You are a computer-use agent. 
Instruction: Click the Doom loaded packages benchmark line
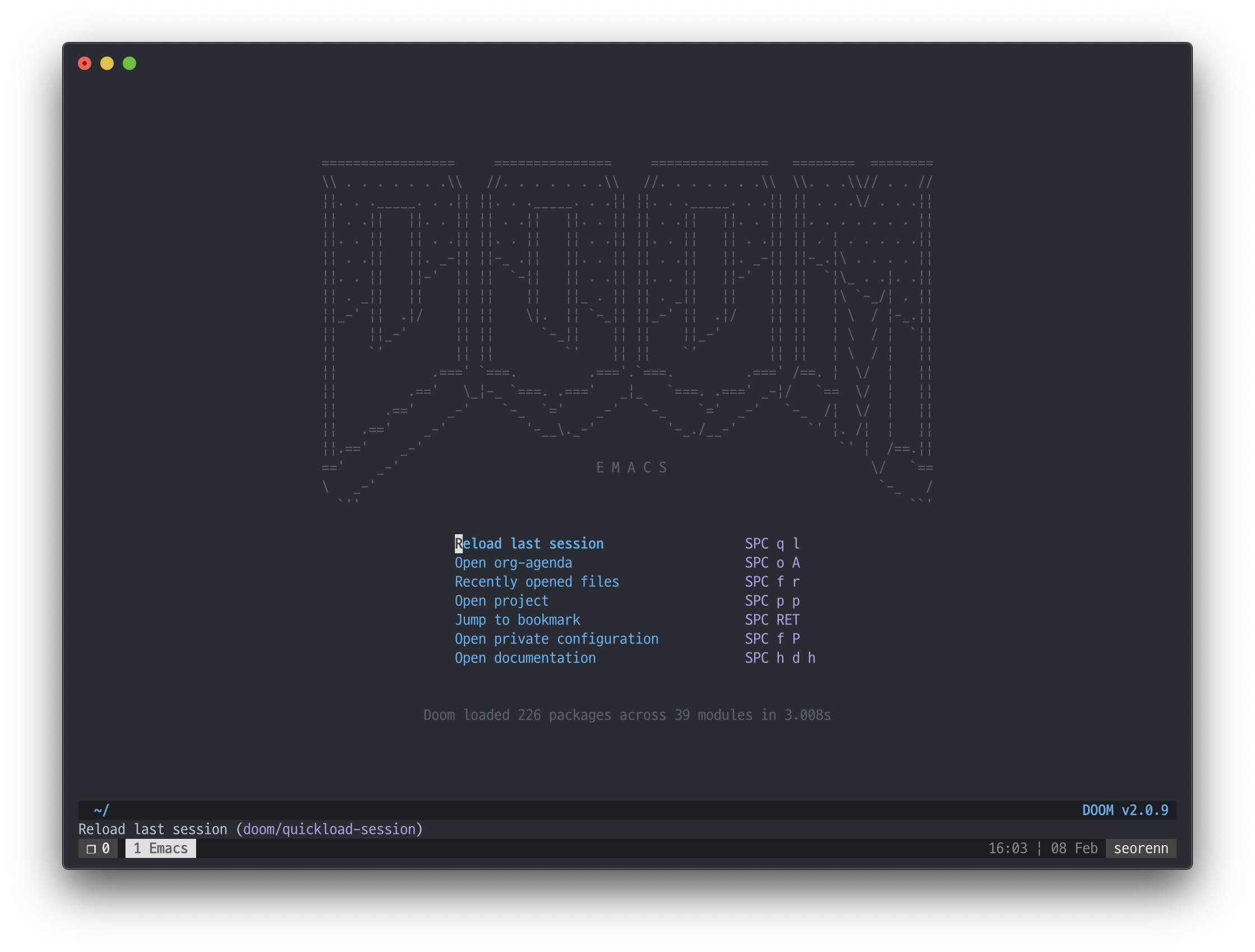click(x=627, y=715)
